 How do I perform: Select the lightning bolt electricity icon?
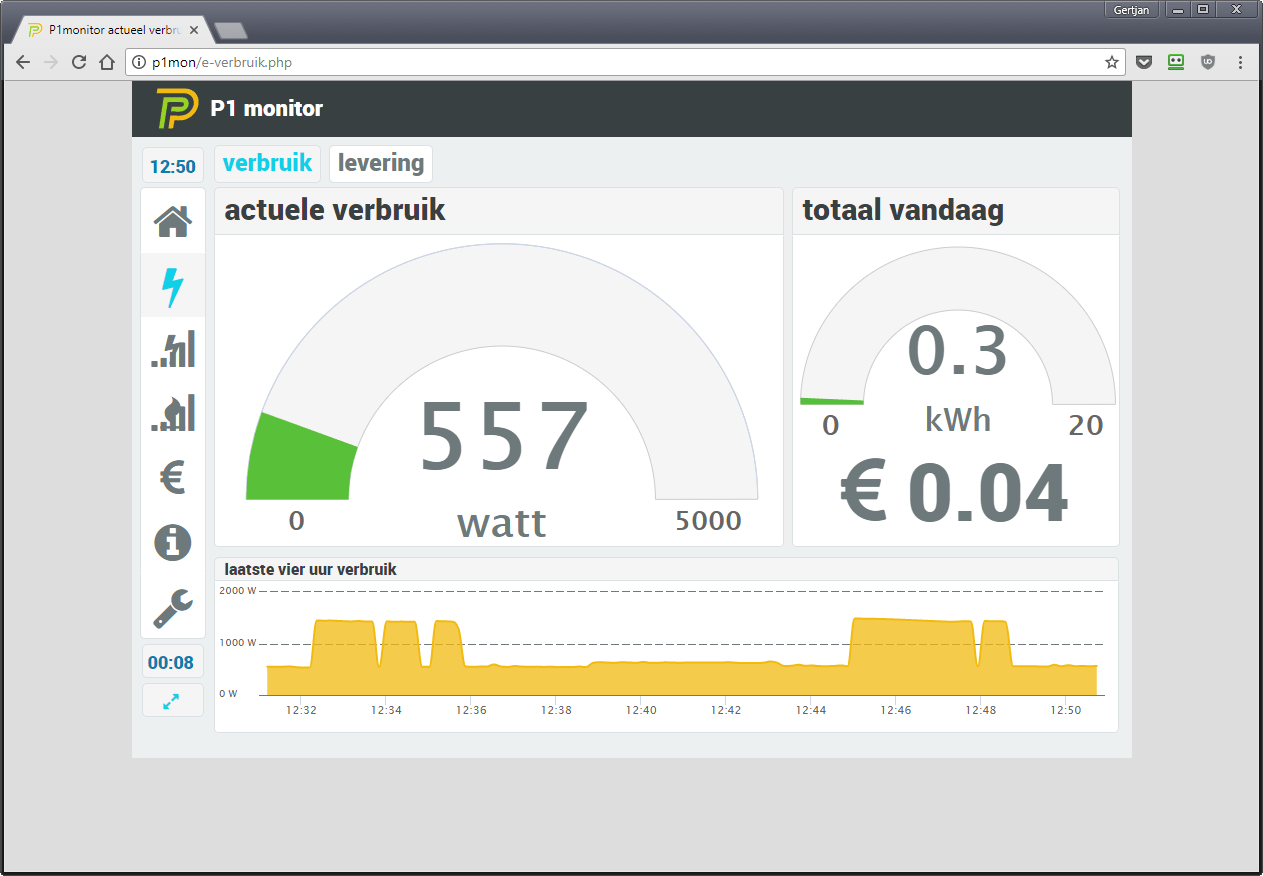click(172, 286)
